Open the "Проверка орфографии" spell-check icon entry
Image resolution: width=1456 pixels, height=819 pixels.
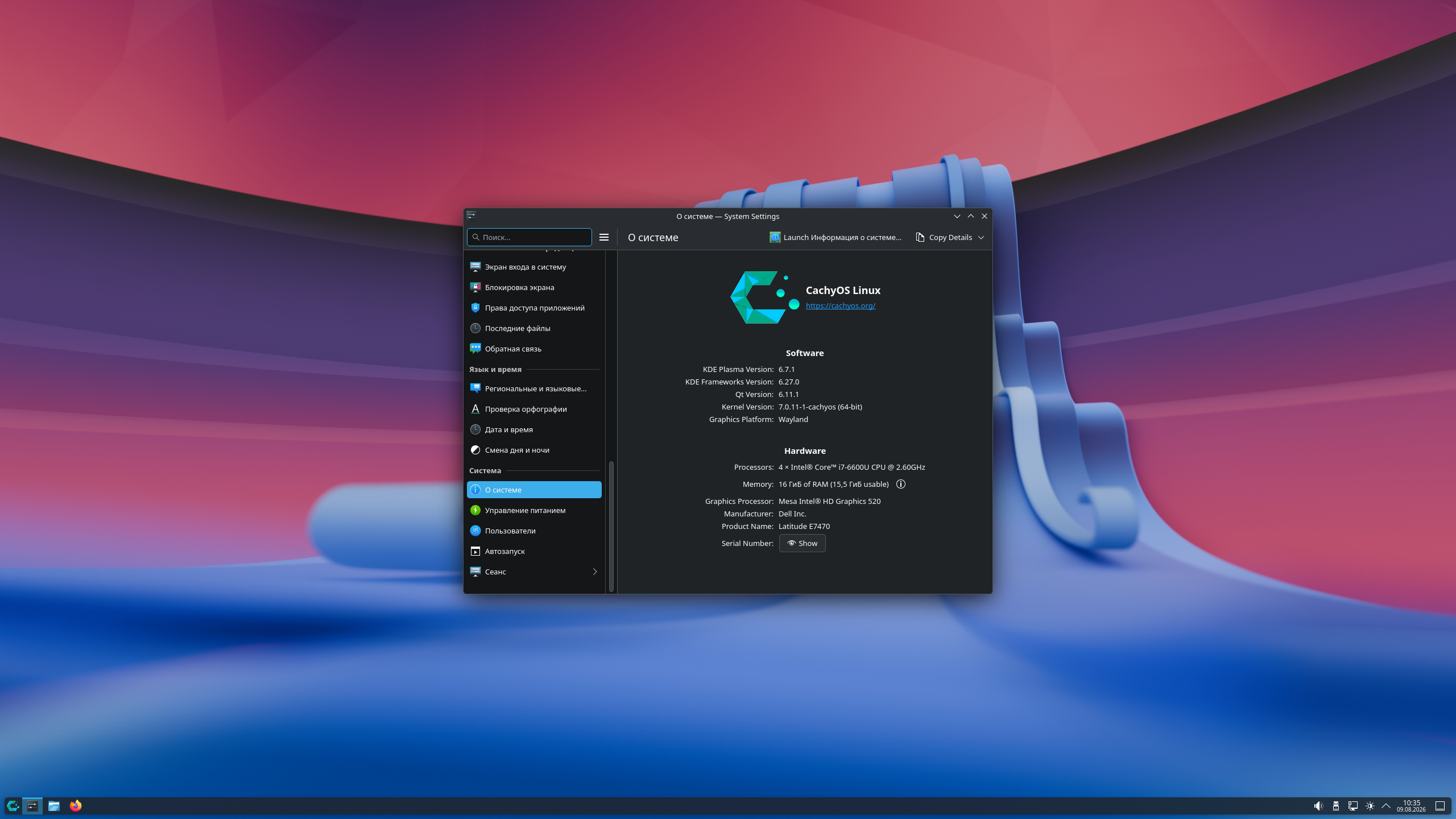[x=534, y=409]
